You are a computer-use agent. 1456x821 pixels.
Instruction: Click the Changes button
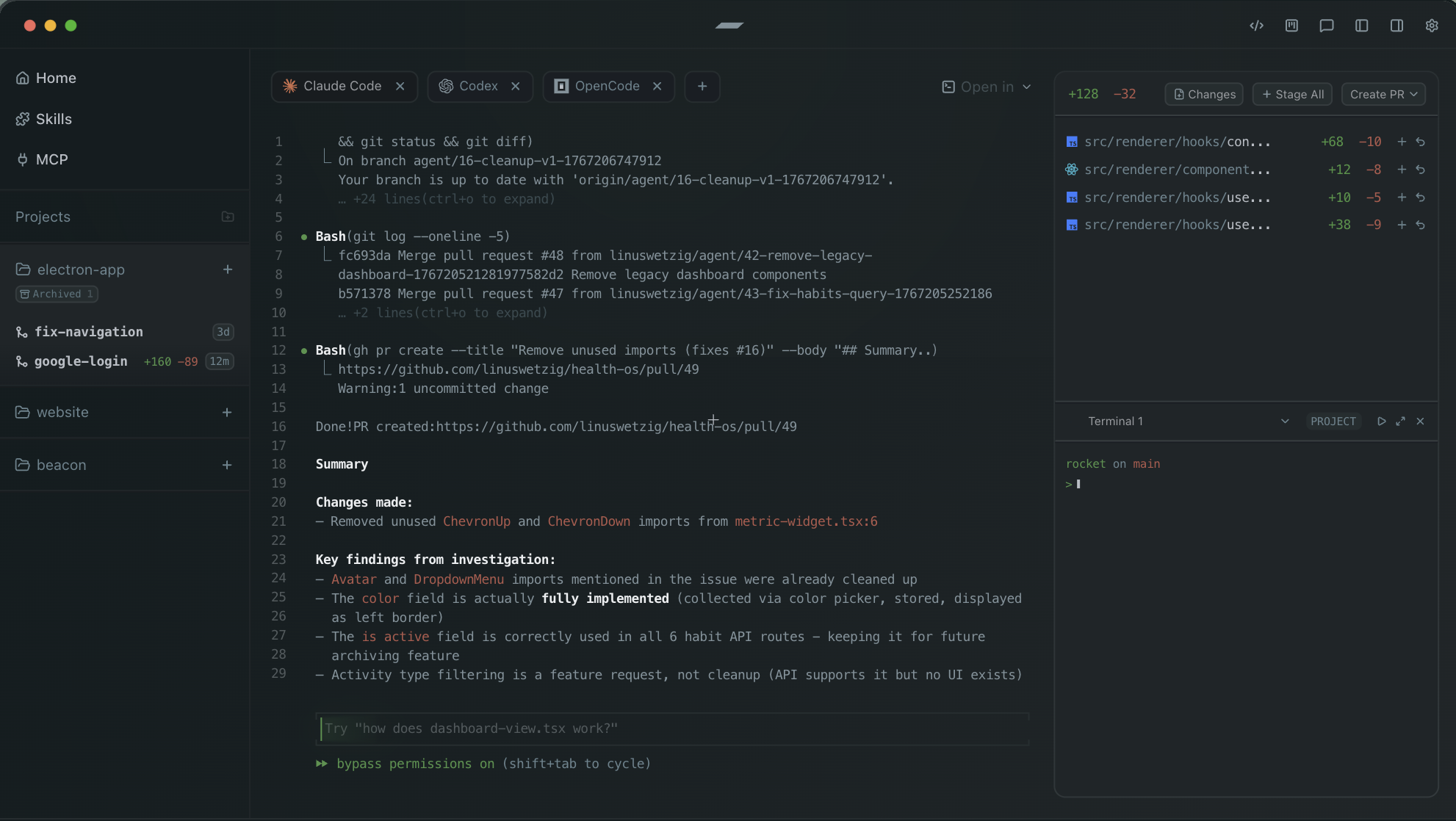(1204, 94)
